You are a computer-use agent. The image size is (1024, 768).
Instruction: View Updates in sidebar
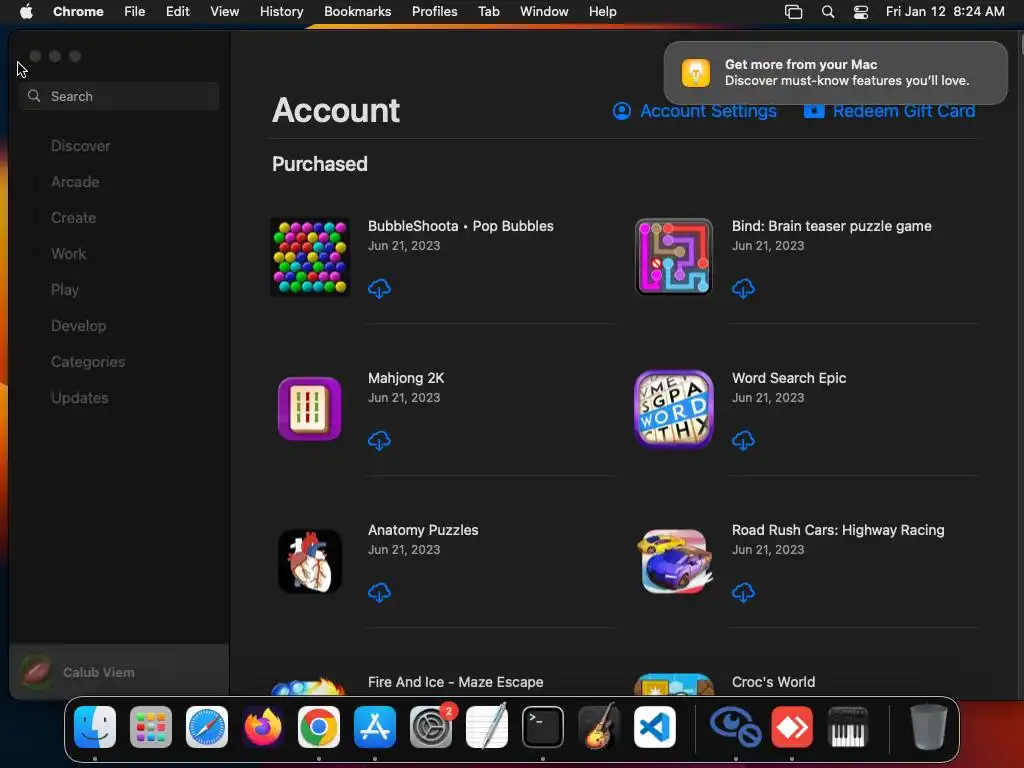click(x=80, y=397)
